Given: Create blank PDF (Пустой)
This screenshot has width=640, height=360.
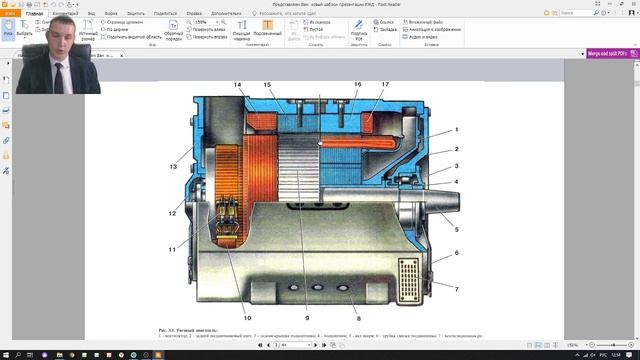Looking at the screenshot, I should coord(313,29).
